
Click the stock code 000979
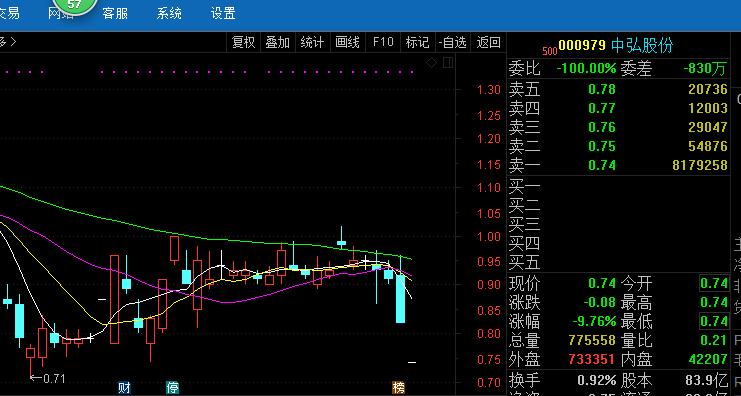[x=582, y=45]
